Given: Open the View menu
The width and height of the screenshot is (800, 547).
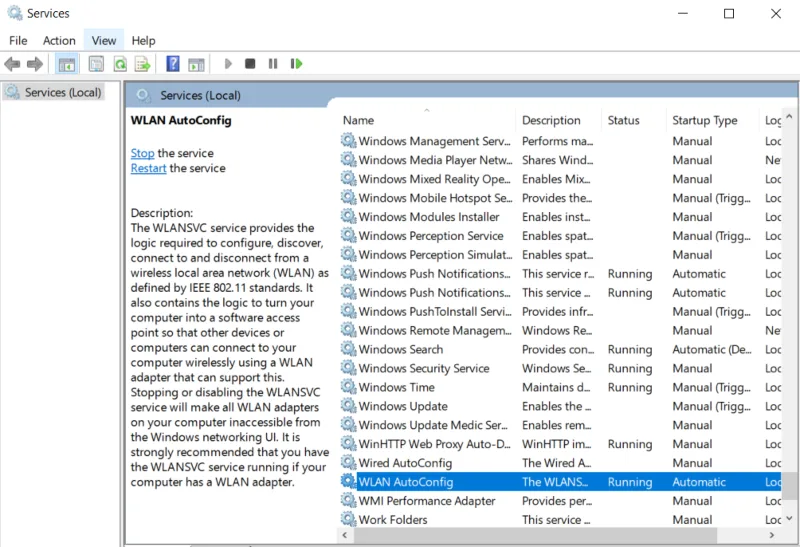Looking at the screenshot, I should click(x=104, y=40).
